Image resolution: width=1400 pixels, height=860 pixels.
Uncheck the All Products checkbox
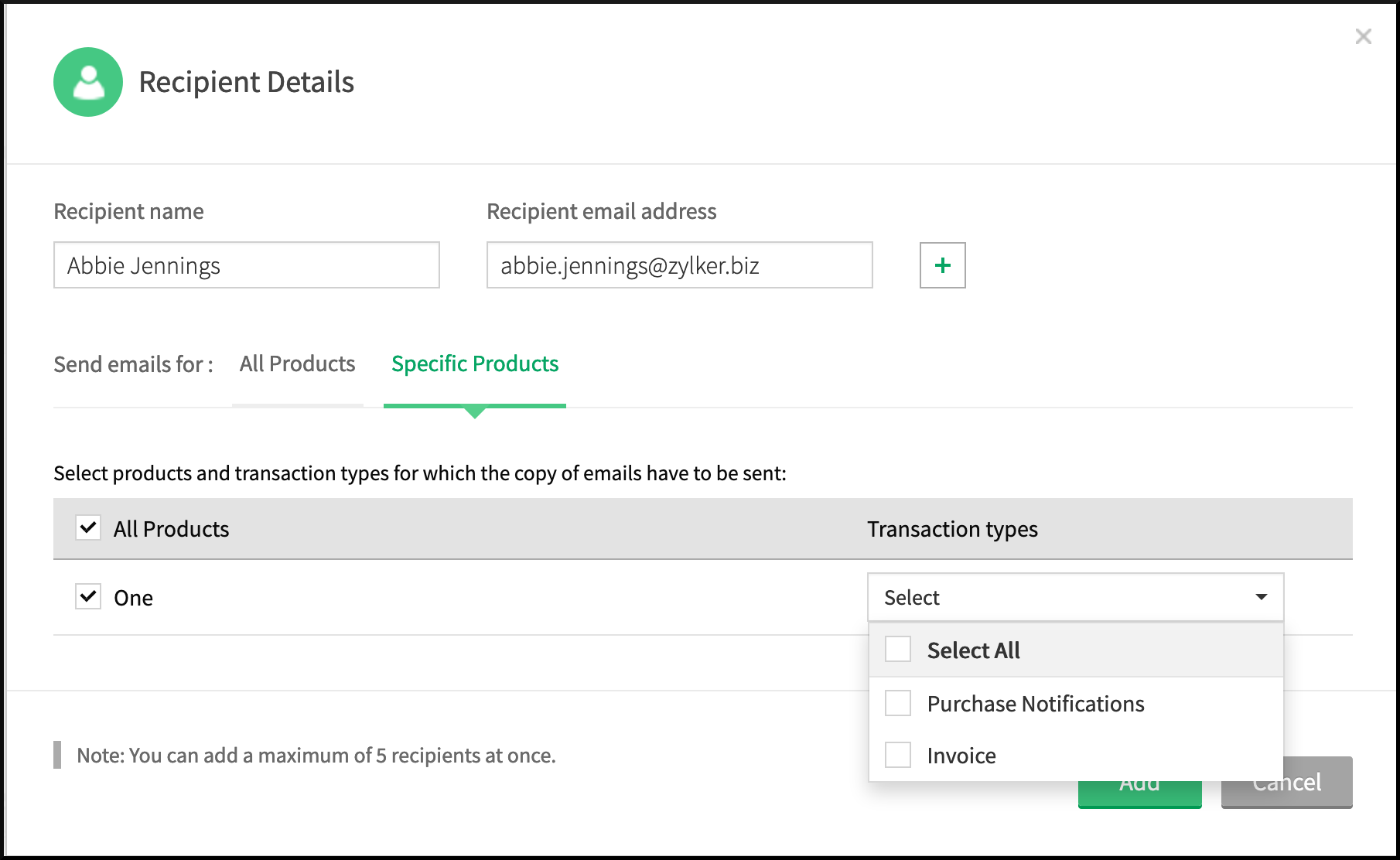88,528
